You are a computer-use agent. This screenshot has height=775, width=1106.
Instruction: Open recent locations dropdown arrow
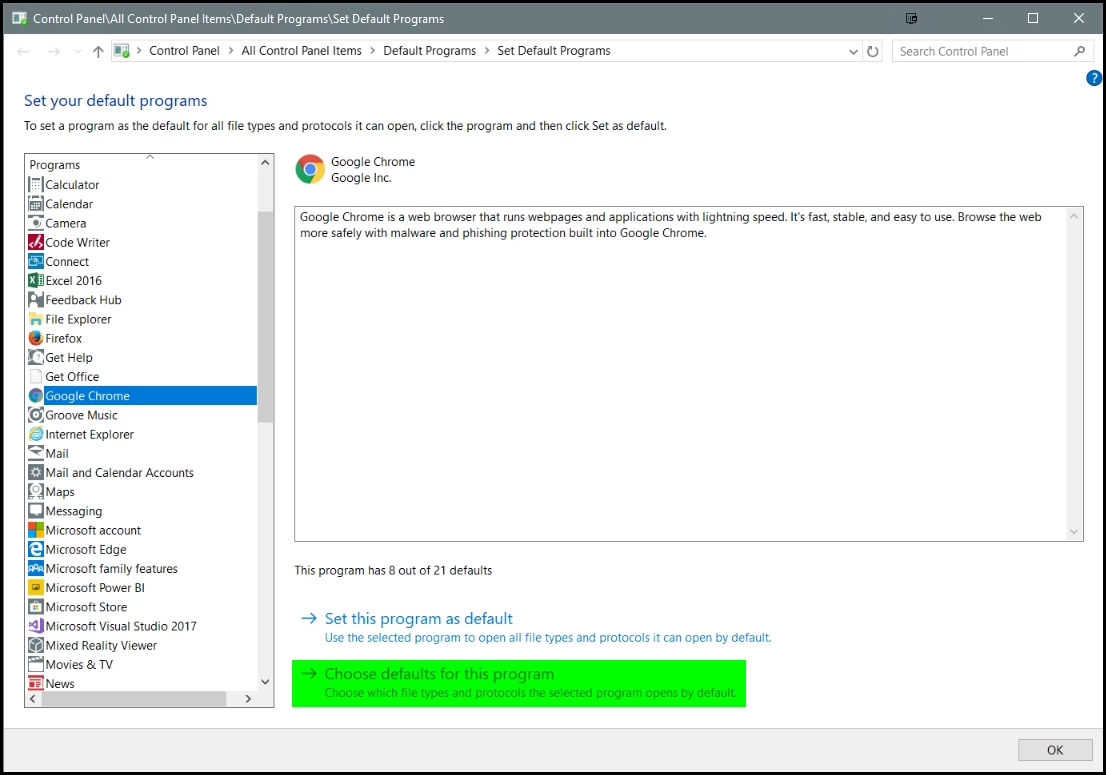point(78,51)
